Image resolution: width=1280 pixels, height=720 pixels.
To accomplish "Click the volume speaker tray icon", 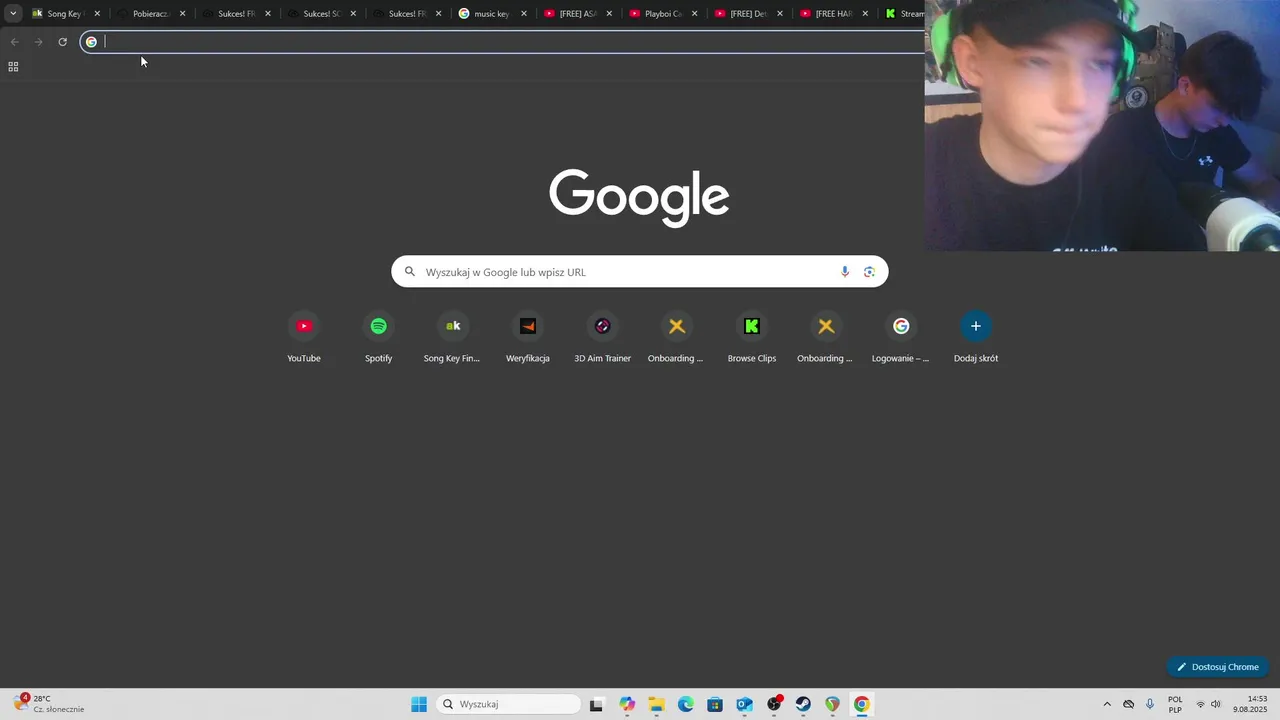I will coord(1216,704).
